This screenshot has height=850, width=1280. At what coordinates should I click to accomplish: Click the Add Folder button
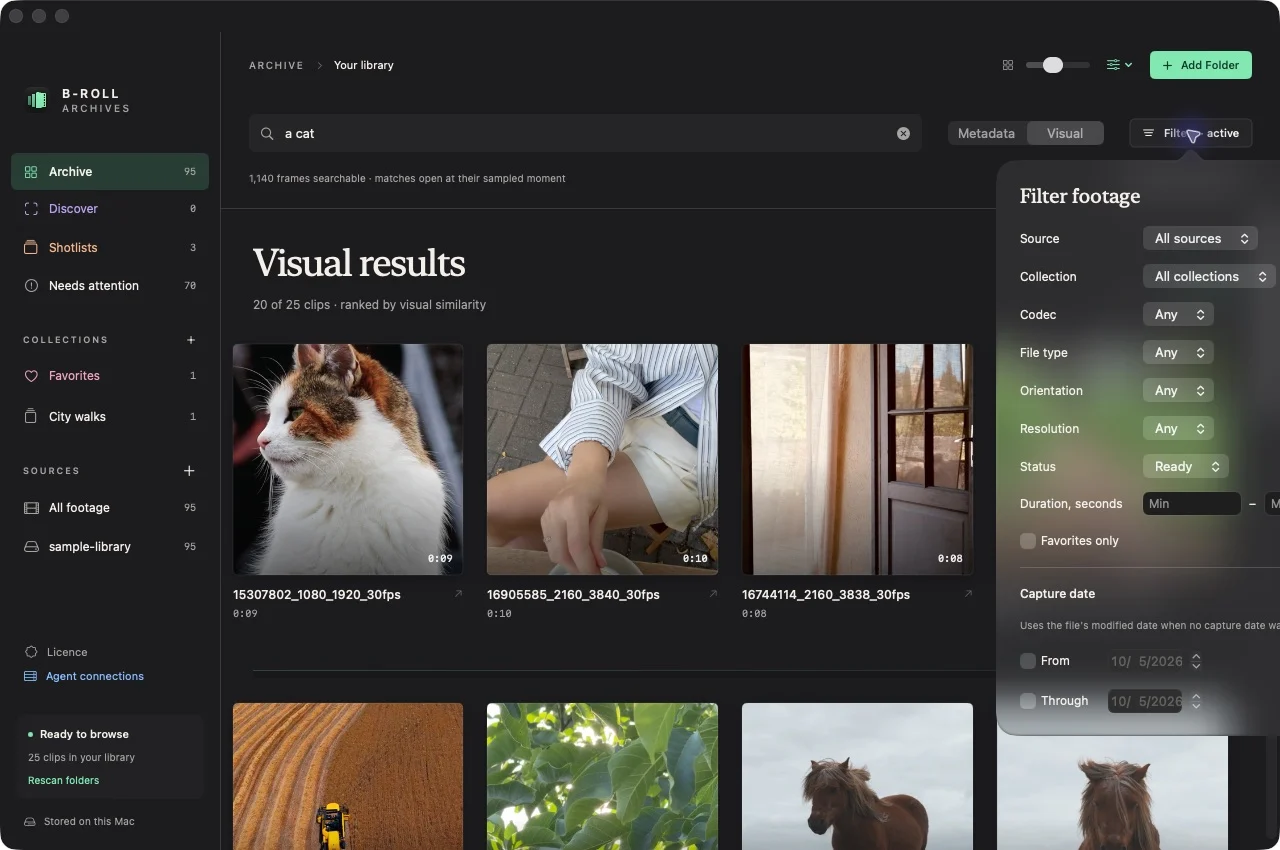[x=1201, y=65]
